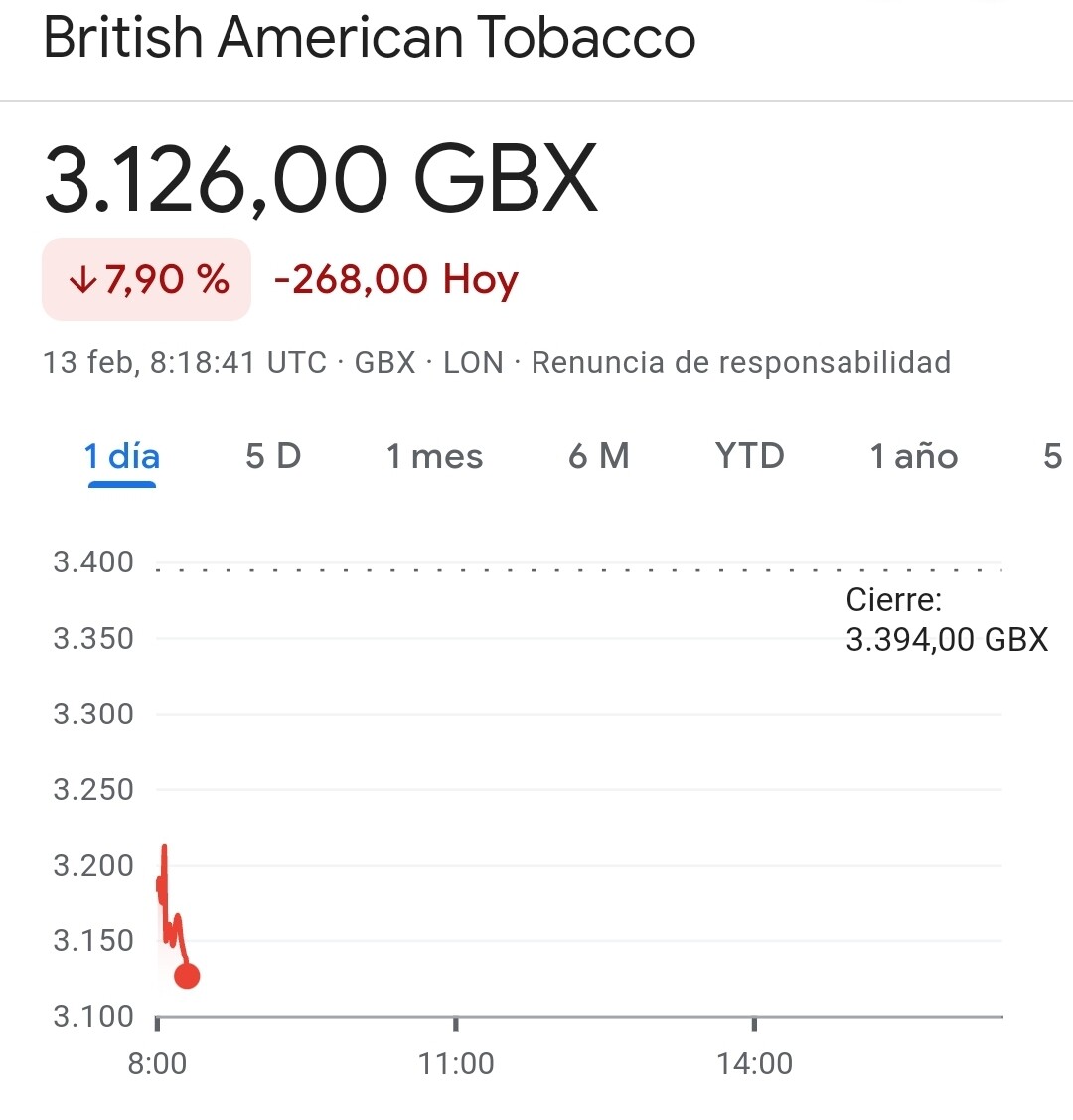Select the 6 M range tab
Image resolution: width=1073 pixels, height=1120 pixels.
(x=599, y=456)
